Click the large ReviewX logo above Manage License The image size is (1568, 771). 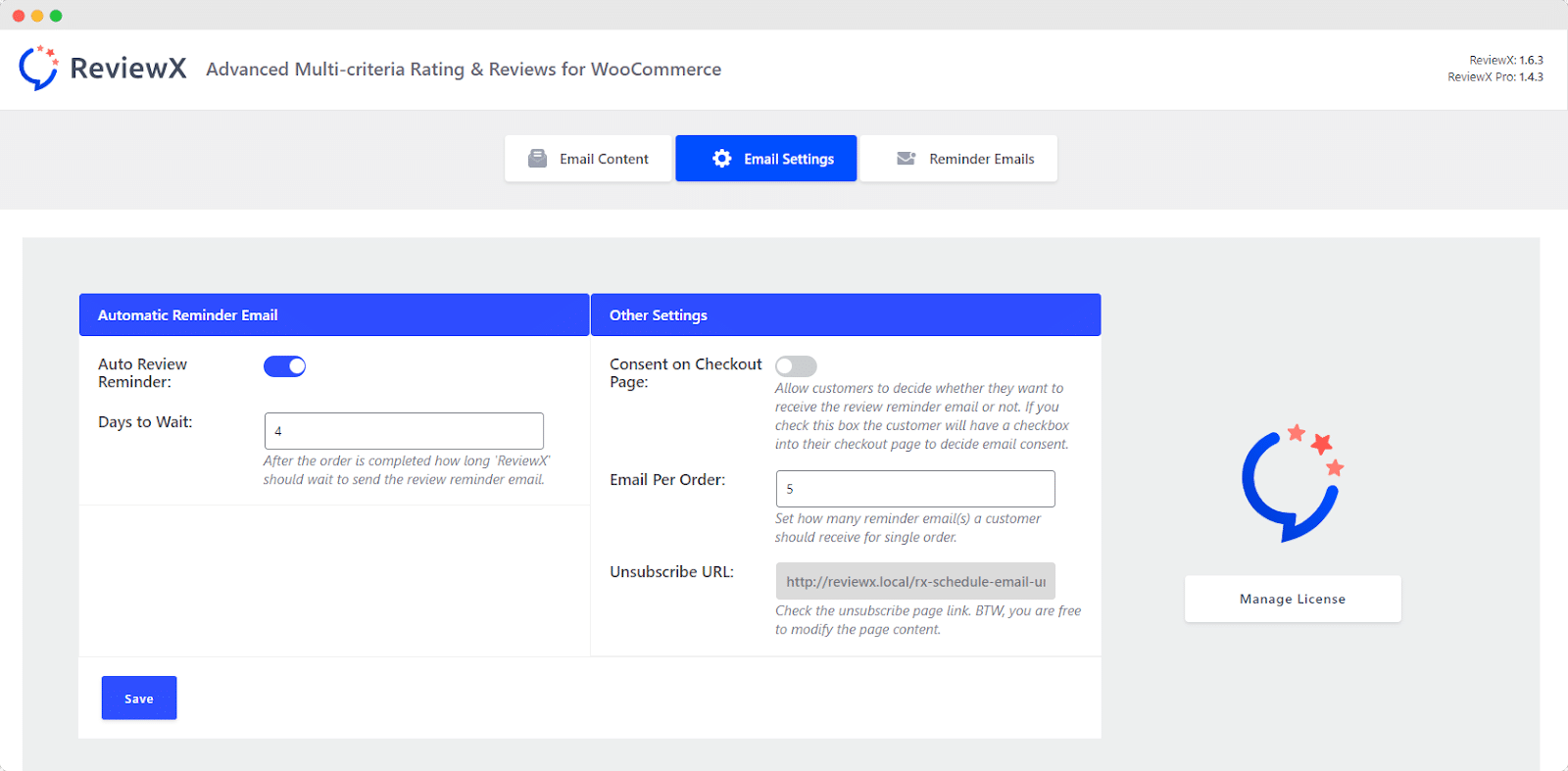[1293, 483]
